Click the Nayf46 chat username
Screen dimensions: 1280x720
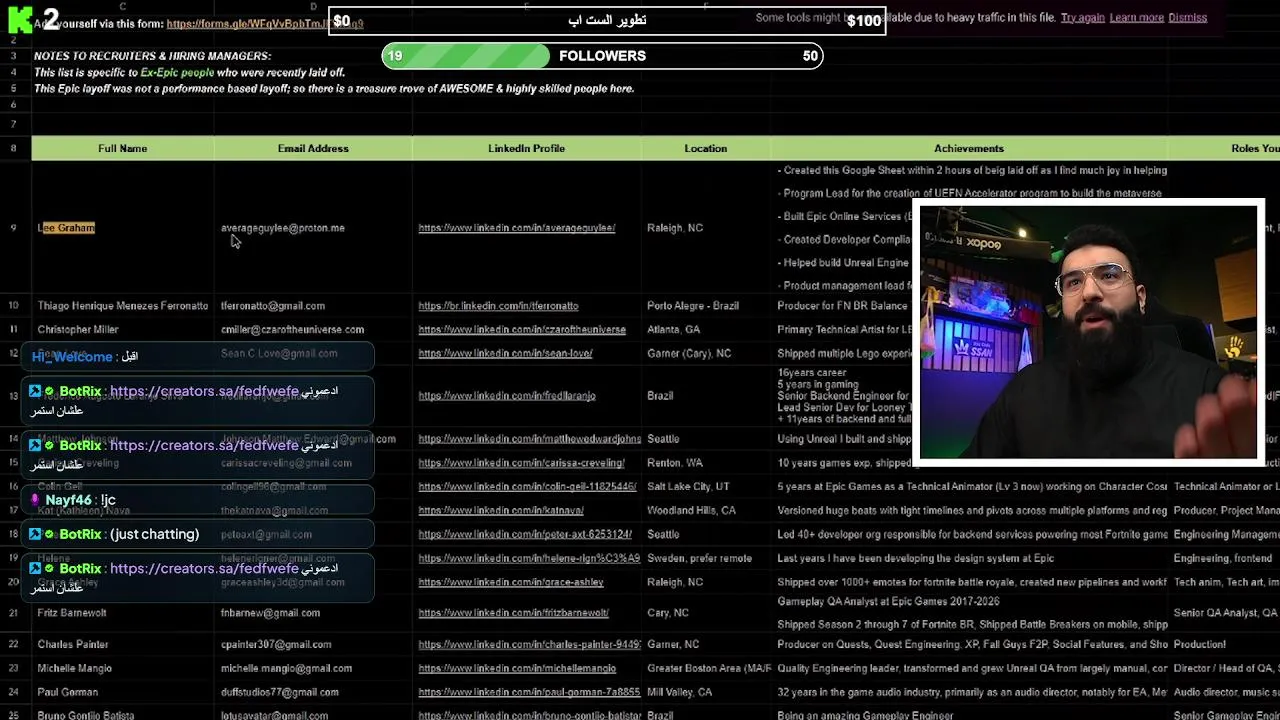pyautogui.click(x=68, y=500)
